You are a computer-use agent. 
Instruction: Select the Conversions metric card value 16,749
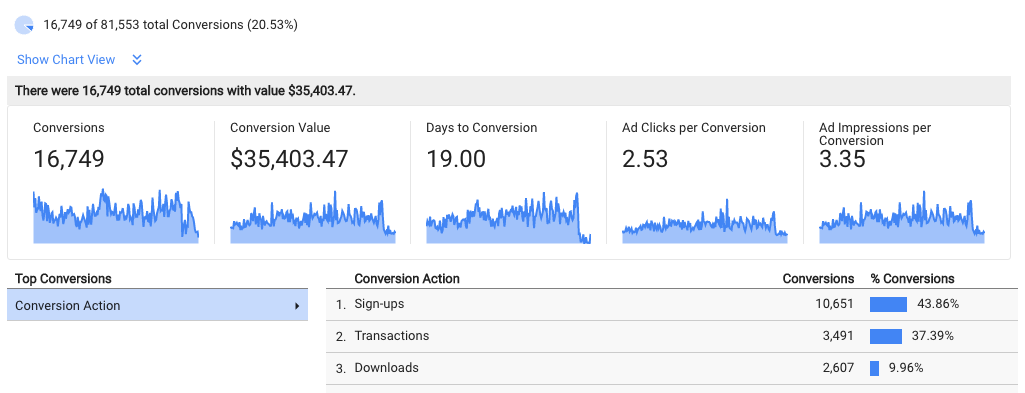[69, 159]
